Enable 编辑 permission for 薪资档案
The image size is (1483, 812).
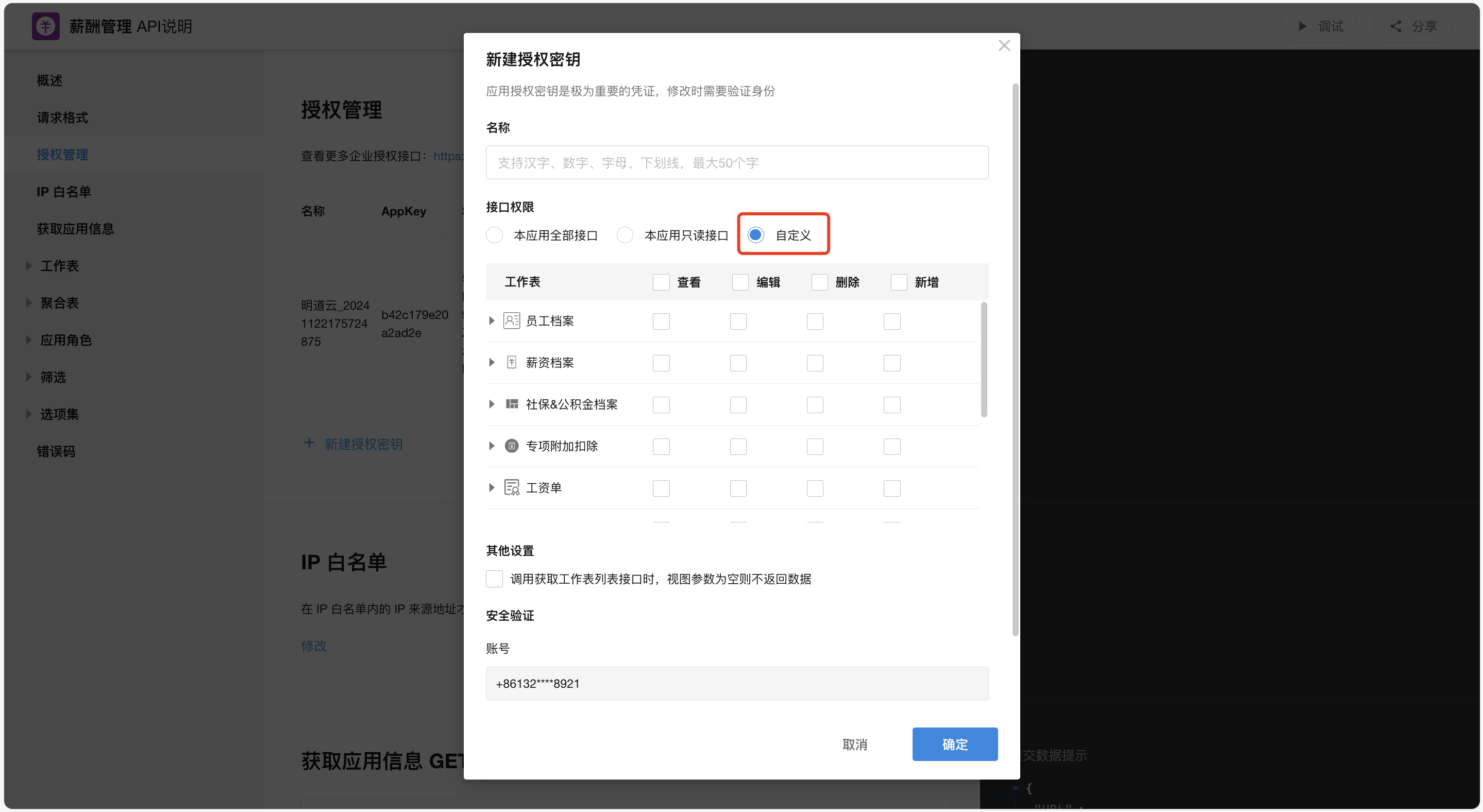pyautogui.click(x=738, y=363)
